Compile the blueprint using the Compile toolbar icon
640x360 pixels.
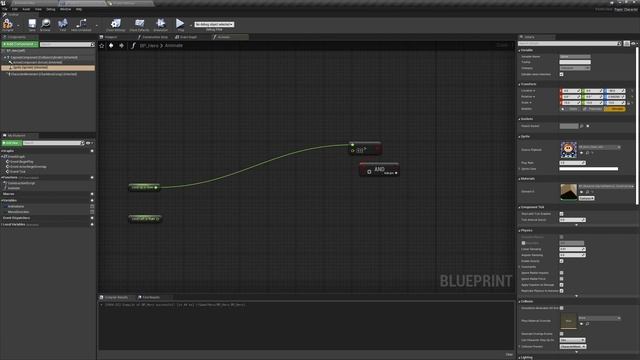pyautogui.click(x=7, y=24)
